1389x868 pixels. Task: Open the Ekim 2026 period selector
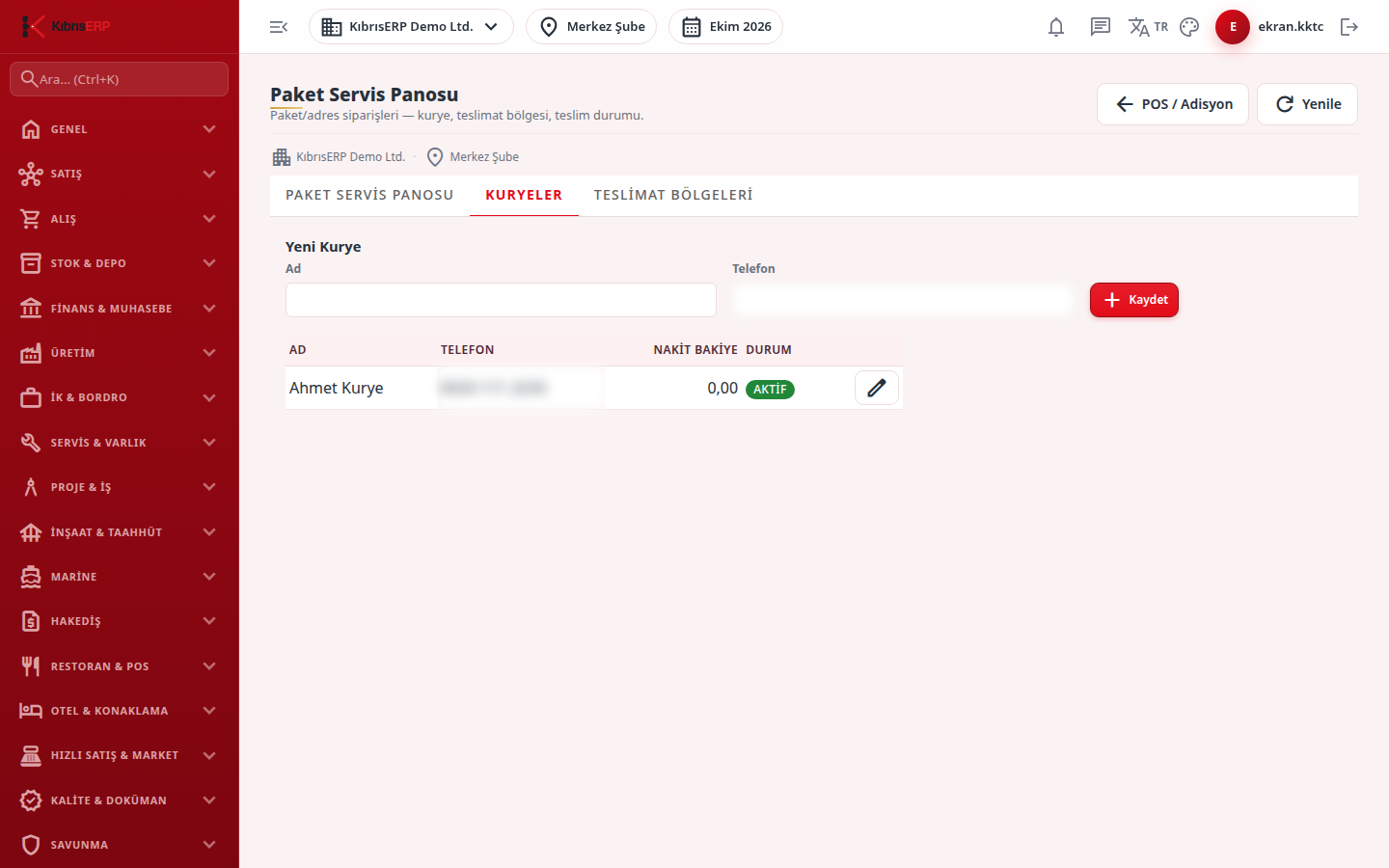pyautogui.click(x=725, y=27)
